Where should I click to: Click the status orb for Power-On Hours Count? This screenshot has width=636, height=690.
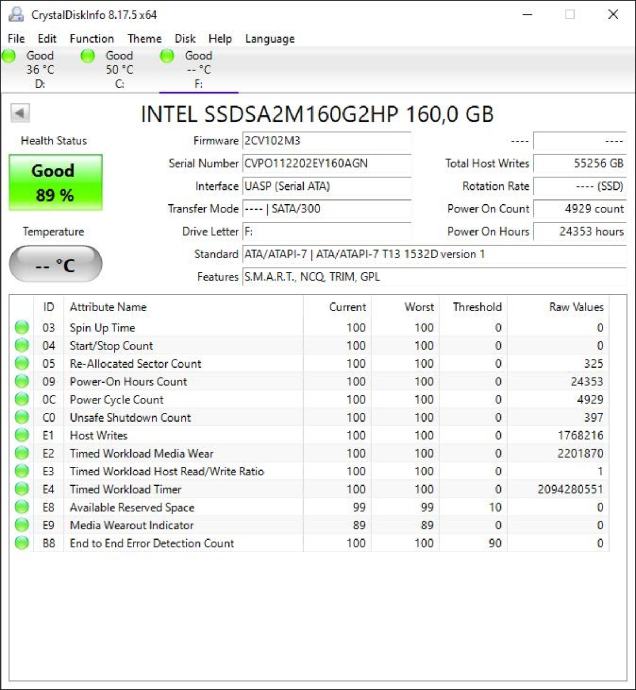[x=22, y=381]
